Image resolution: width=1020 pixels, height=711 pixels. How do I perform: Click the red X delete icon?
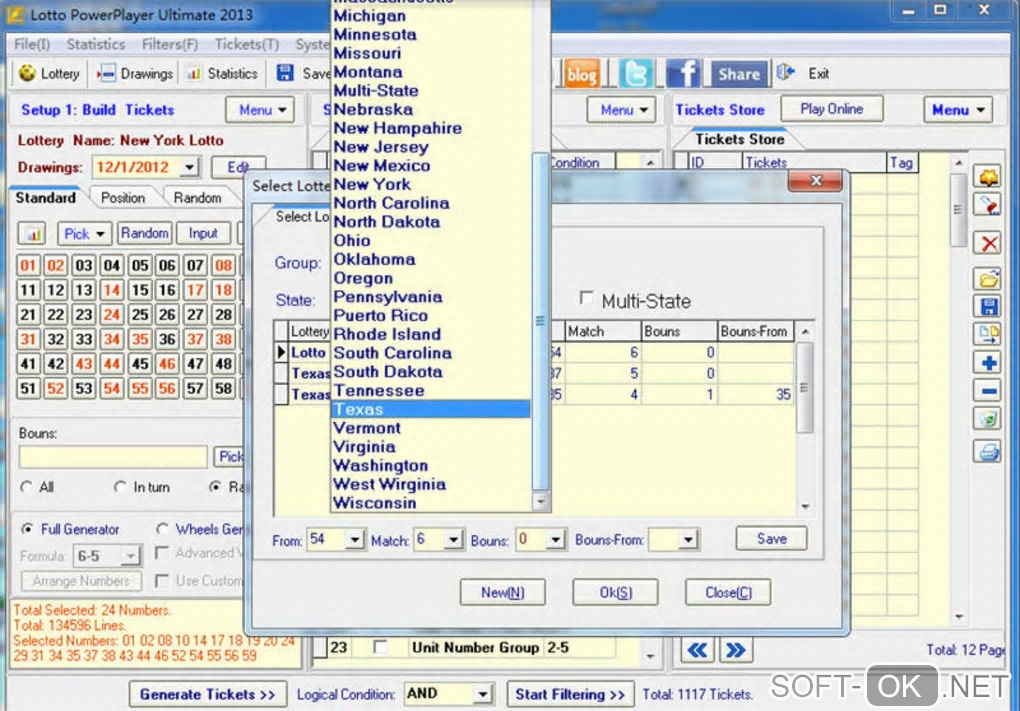point(988,244)
